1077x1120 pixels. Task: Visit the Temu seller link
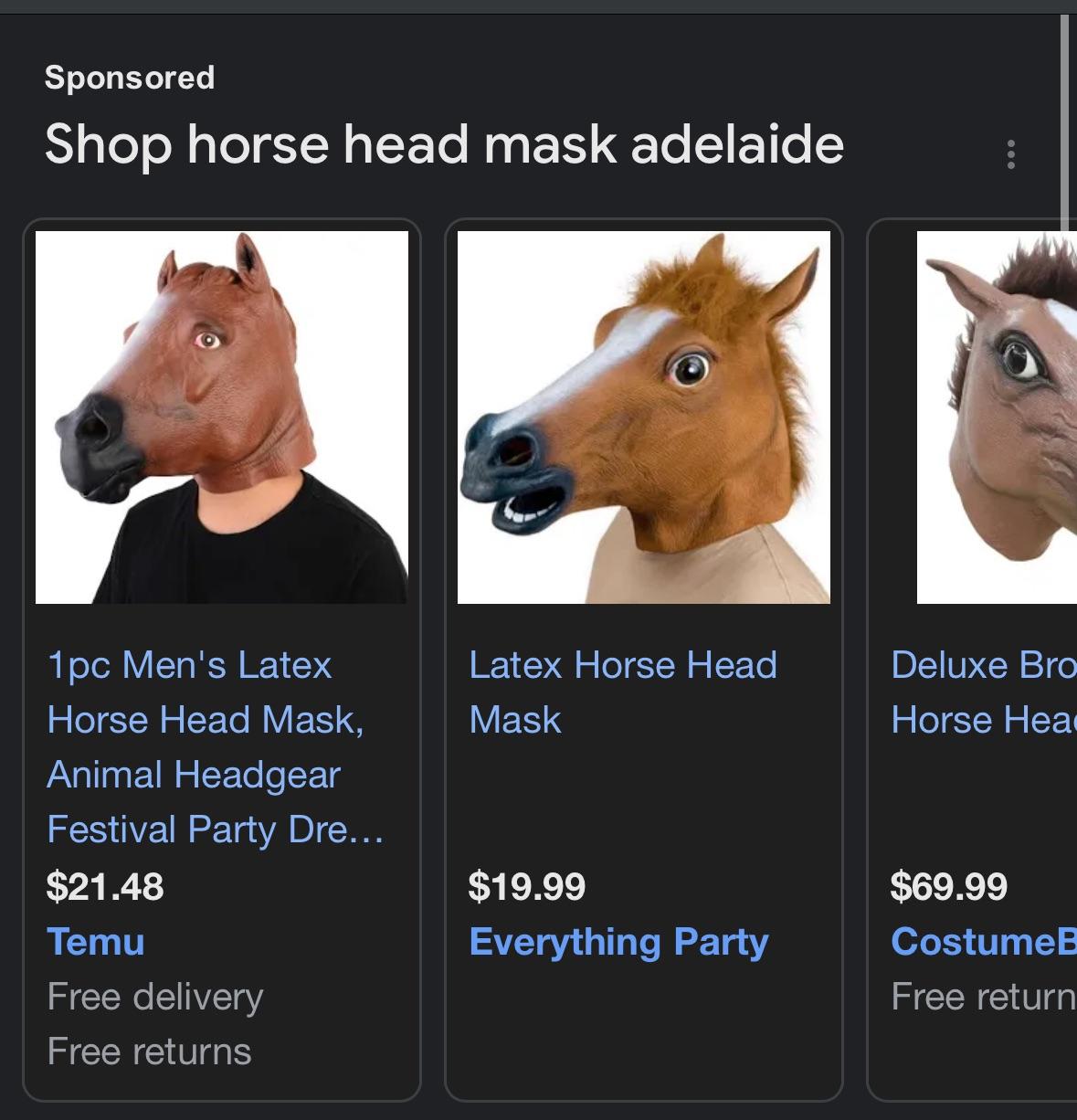point(96,942)
